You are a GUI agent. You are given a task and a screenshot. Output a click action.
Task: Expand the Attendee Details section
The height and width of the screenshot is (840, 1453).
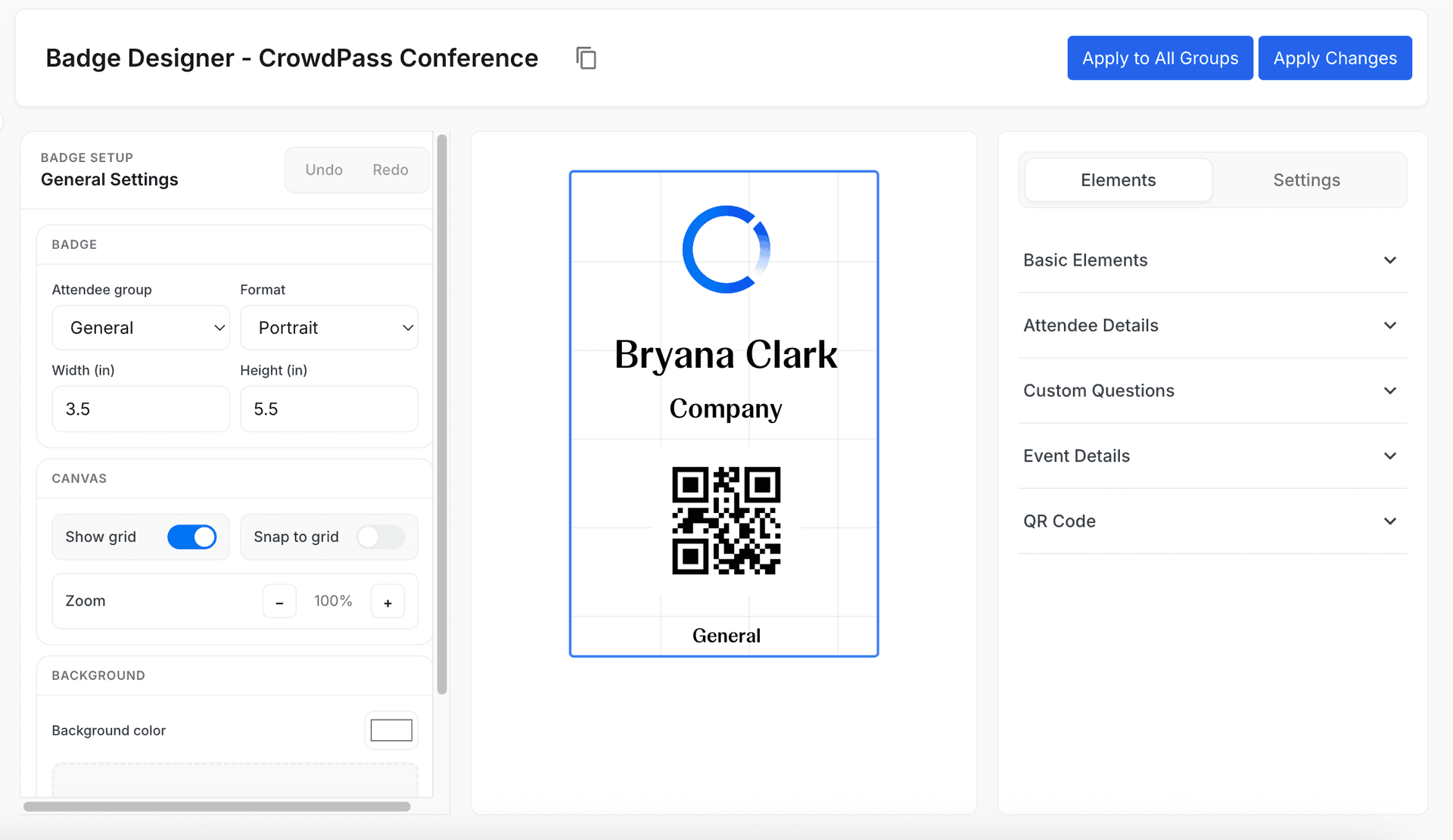1212,325
